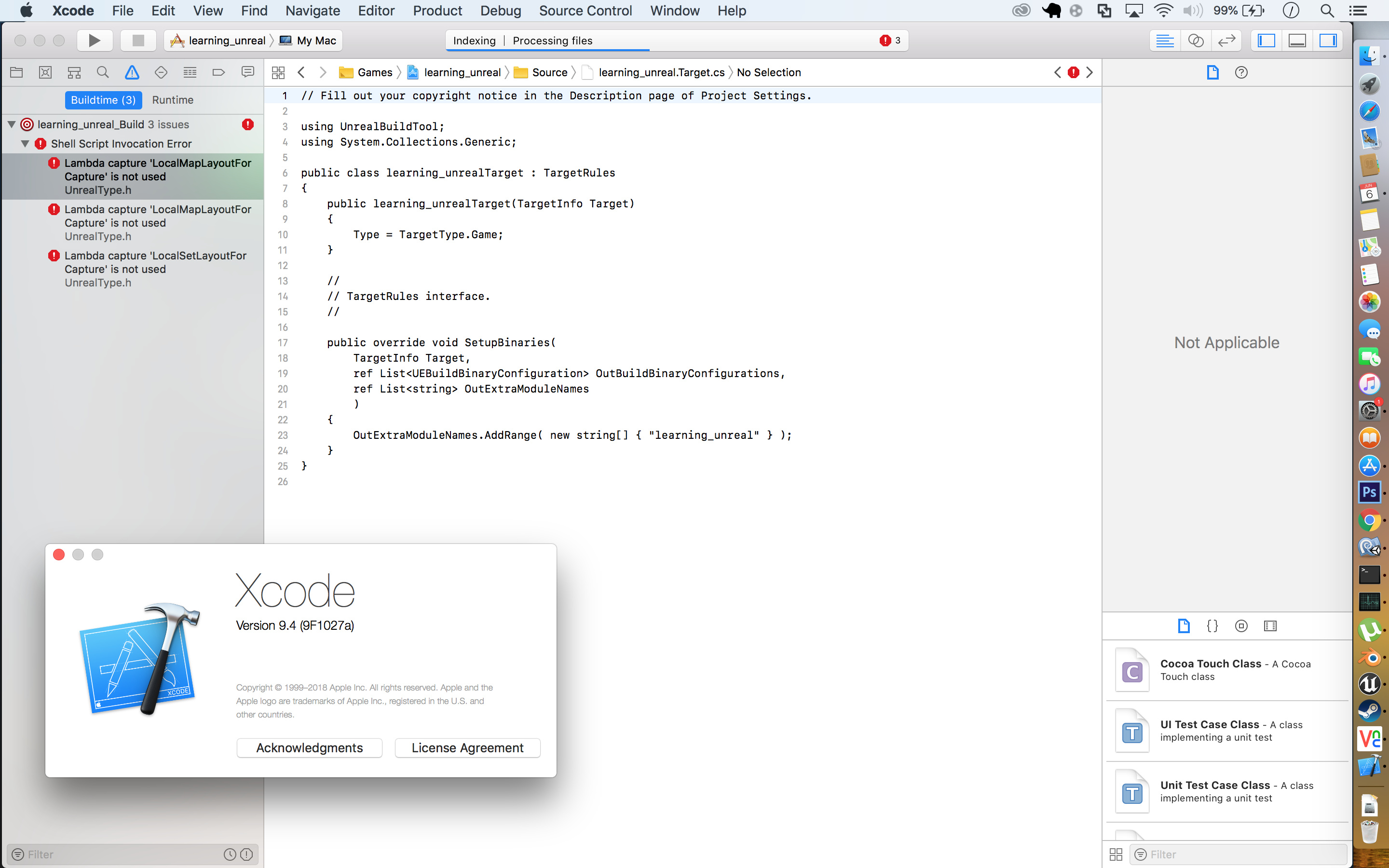Show the Quick Help inspector
1389x868 pixels.
1241,72
